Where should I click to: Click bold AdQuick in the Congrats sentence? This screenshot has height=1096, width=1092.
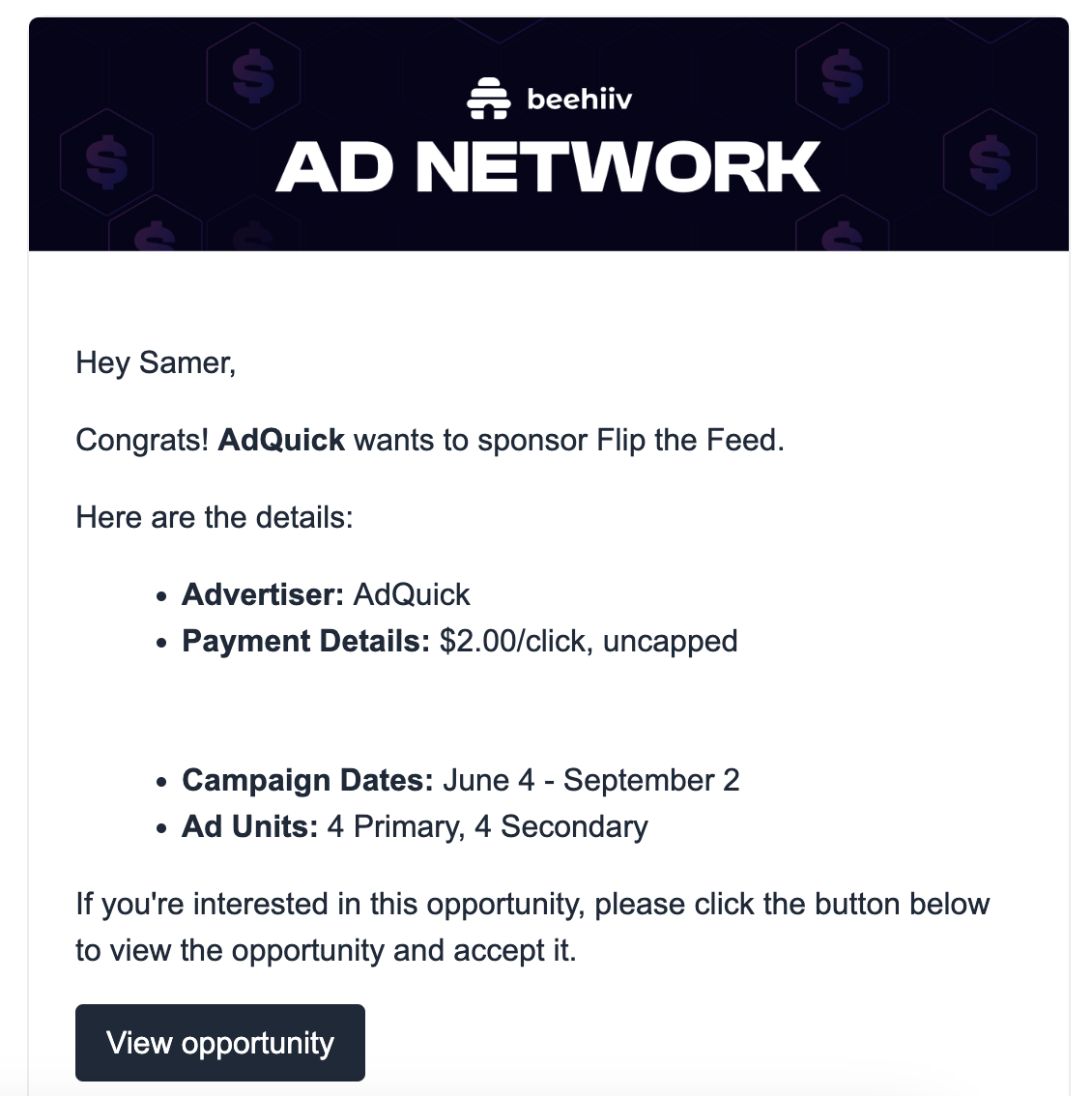[281, 441]
